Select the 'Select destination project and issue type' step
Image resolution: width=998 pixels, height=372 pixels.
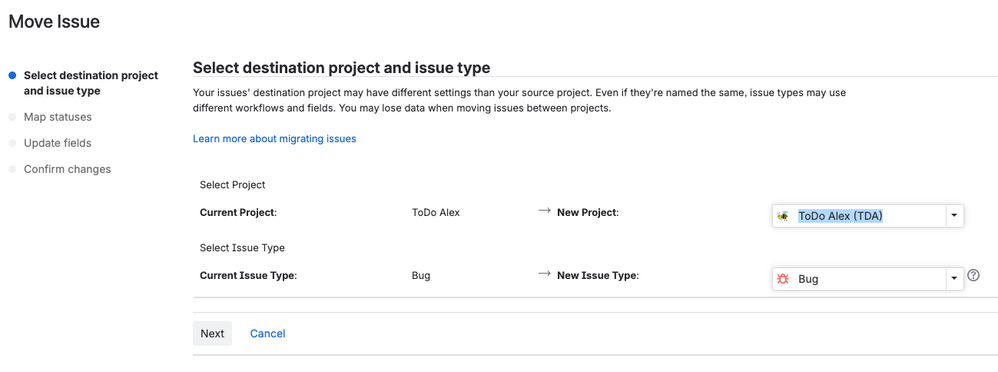click(x=91, y=83)
